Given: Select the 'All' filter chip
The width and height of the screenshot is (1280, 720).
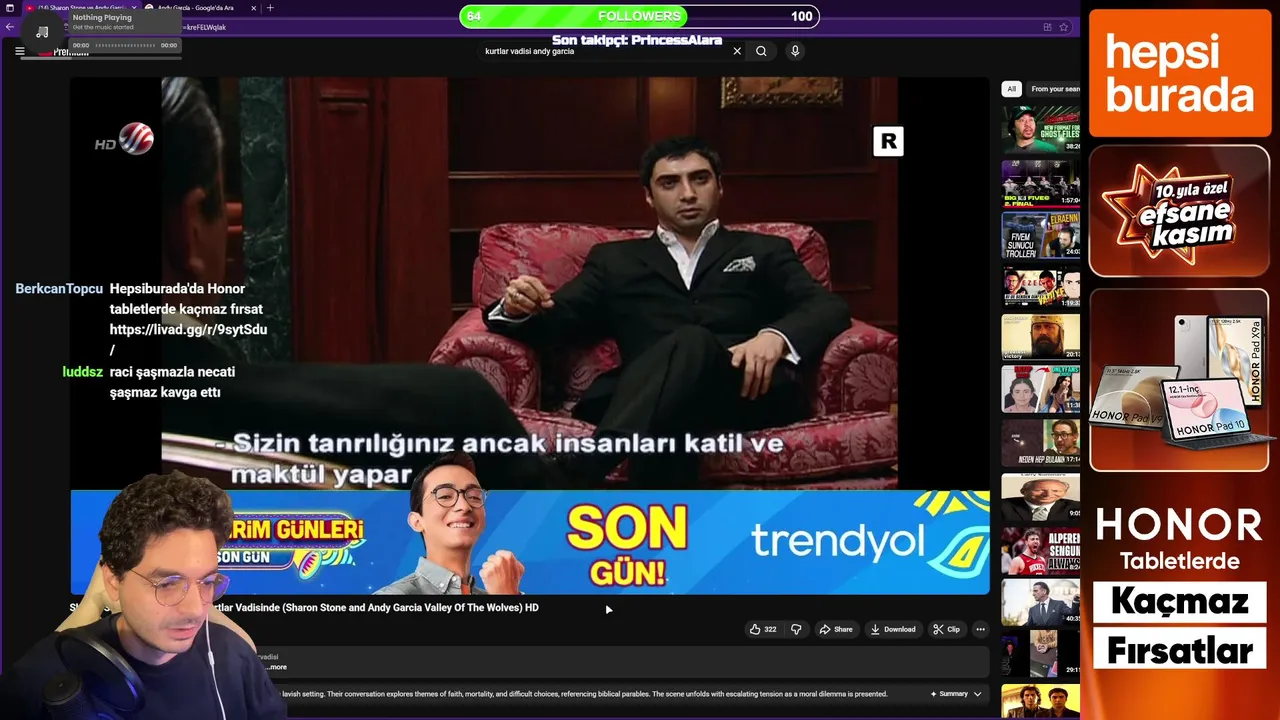Looking at the screenshot, I should pos(1011,89).
